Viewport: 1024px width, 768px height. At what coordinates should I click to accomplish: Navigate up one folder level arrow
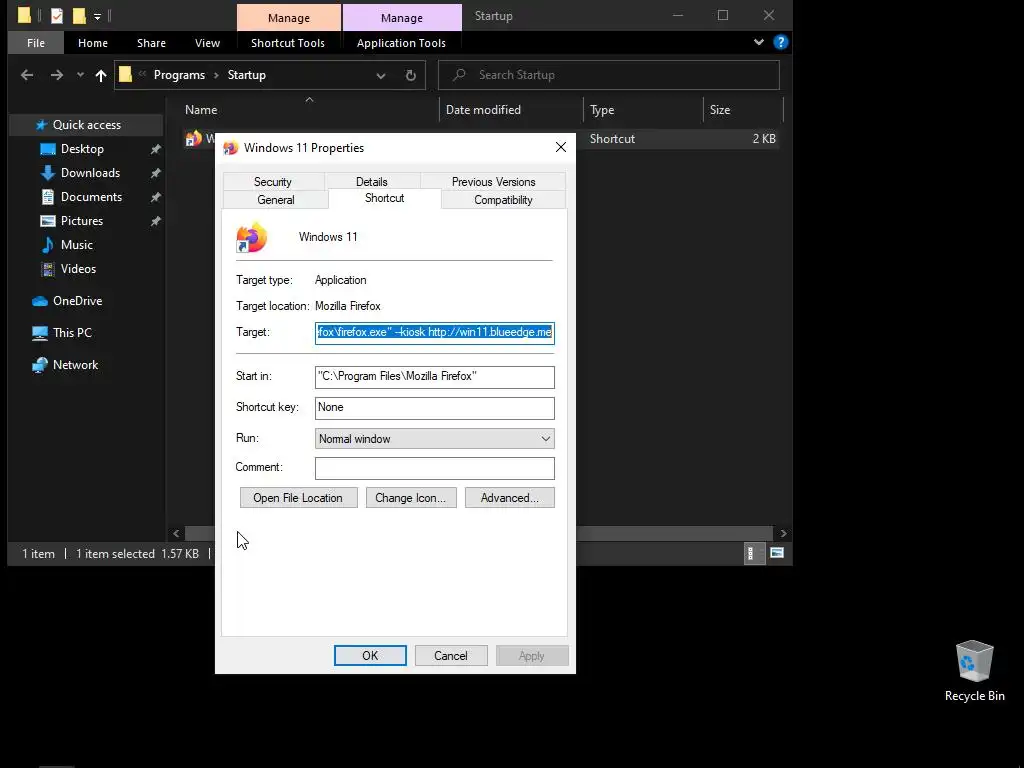coord(101,75)
